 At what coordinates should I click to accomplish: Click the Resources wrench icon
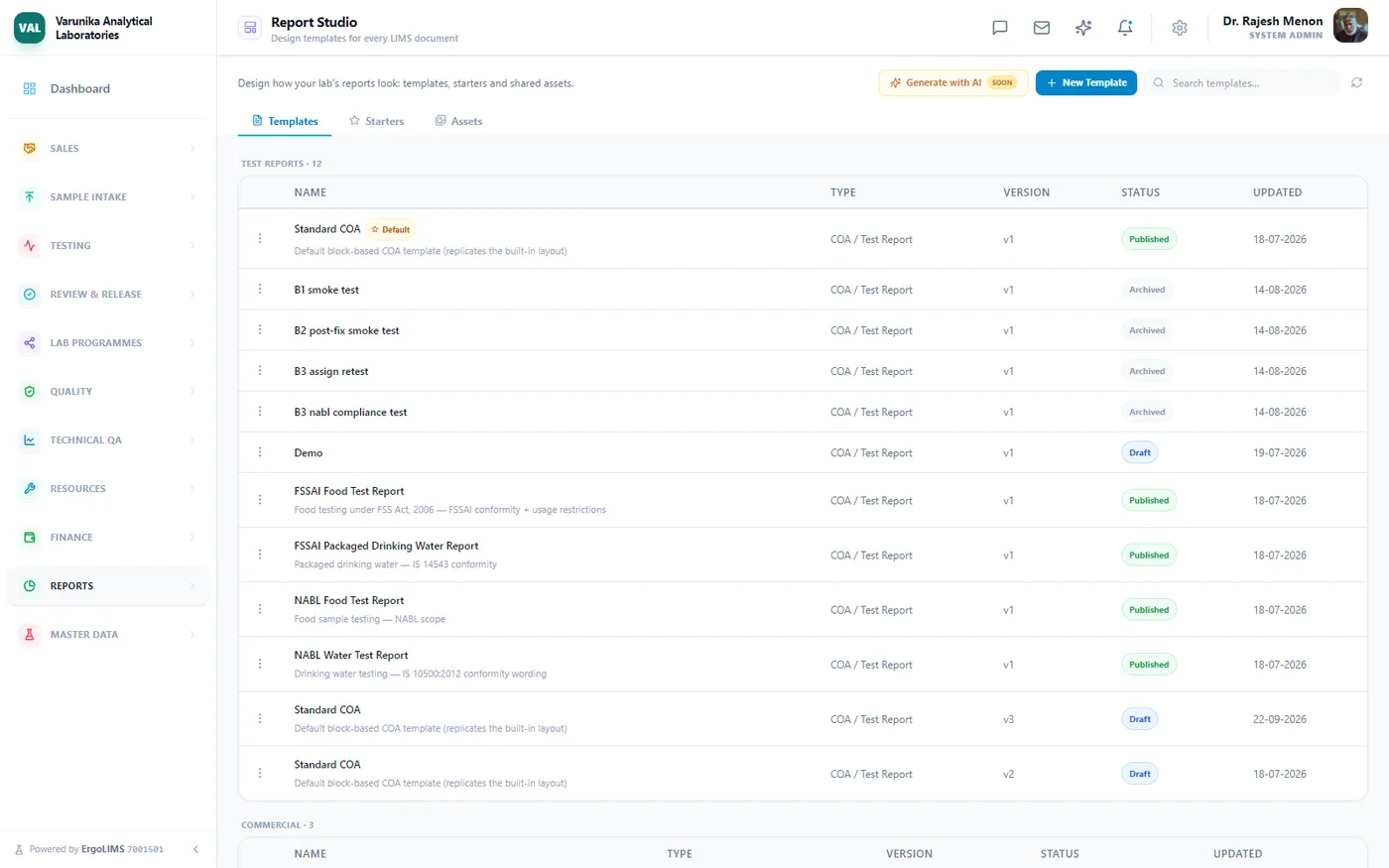pyautogui.click(x=30, y=489)
